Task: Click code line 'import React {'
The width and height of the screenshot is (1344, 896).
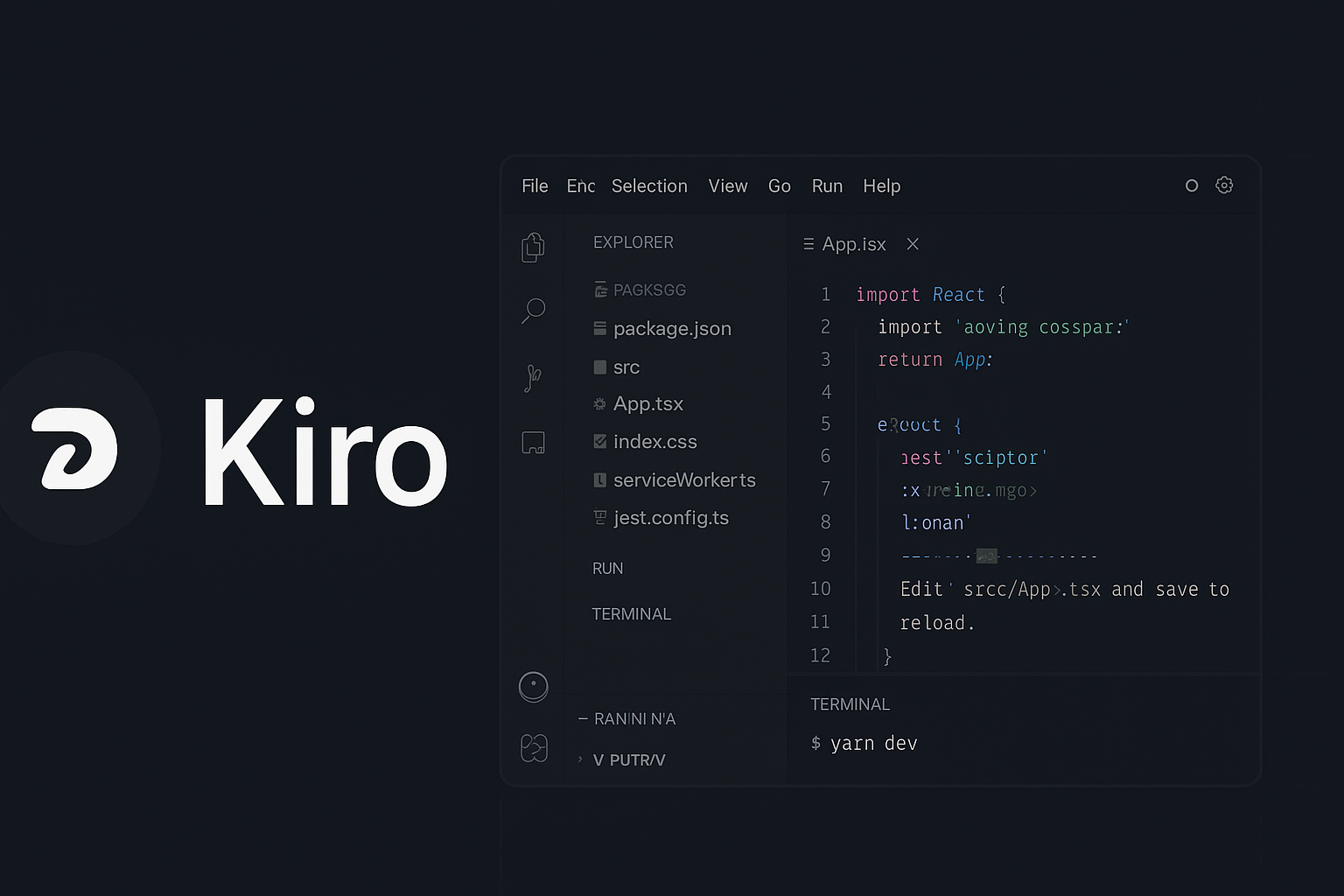Action: click(x=931, y=295)
